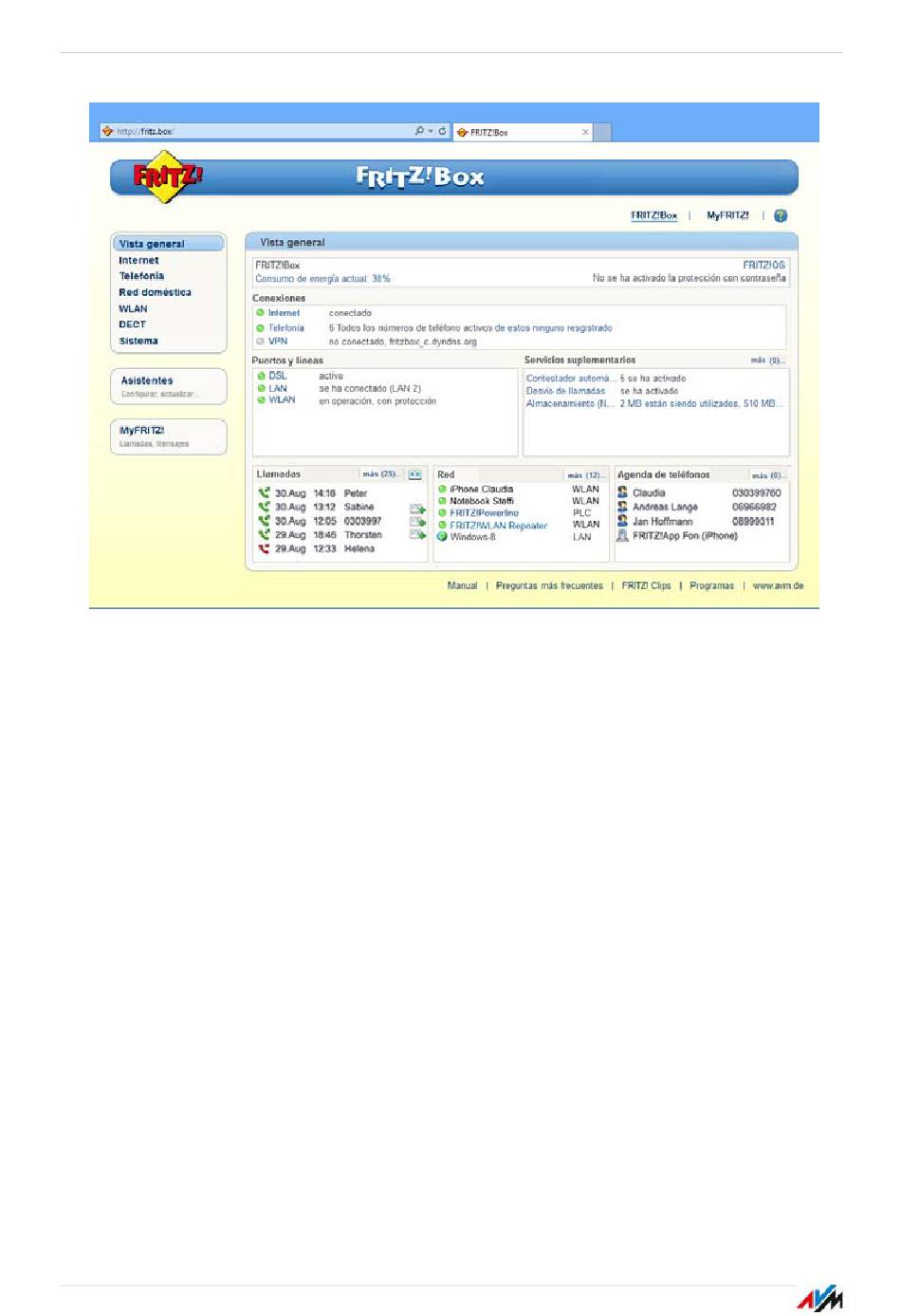Open the VPN link under Conexiones
The width and height of the screenshot is (901, 1316).
[x=277, y=342]
